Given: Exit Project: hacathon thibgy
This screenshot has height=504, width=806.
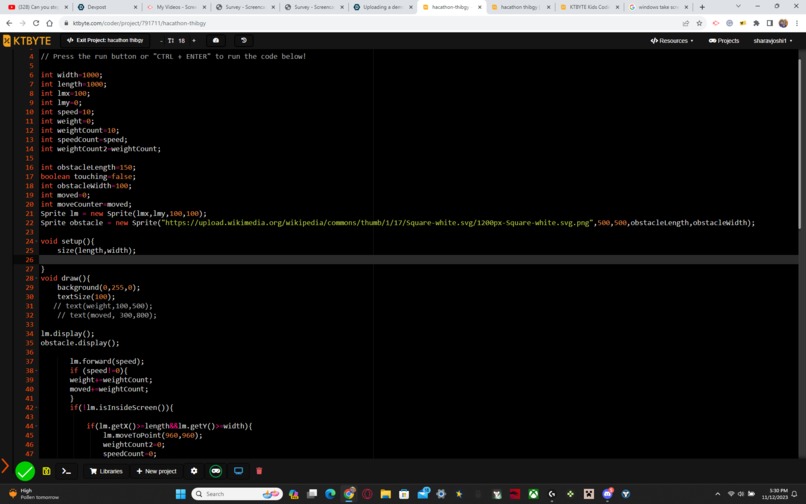Looking at the screenshot, I should pyautogui.click(x=105, y=41).
